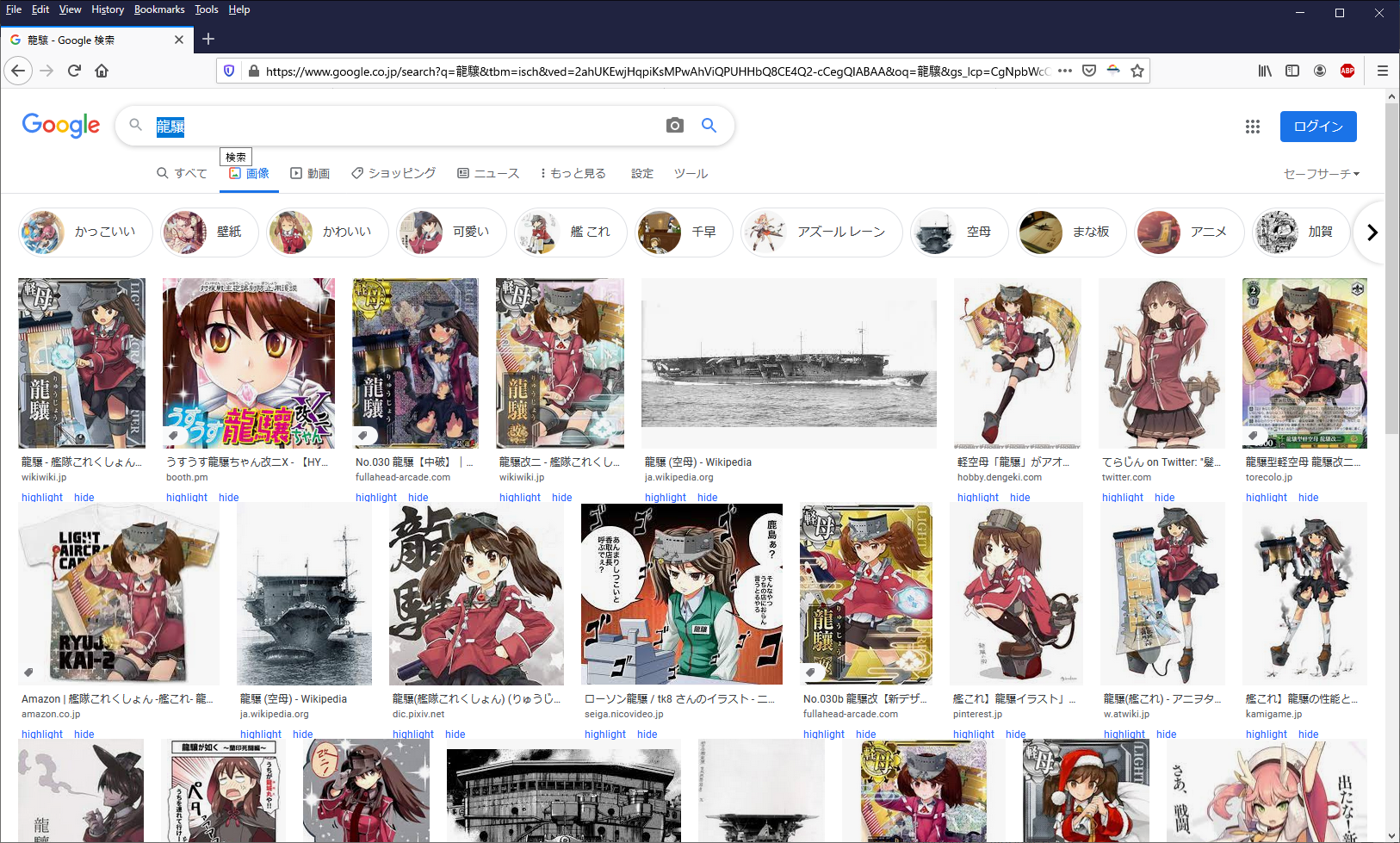Image resolution: width=1400 pixels, height=843 pixels.
Task: Open page actions three-dot menu
Action: pos(1065,71)
